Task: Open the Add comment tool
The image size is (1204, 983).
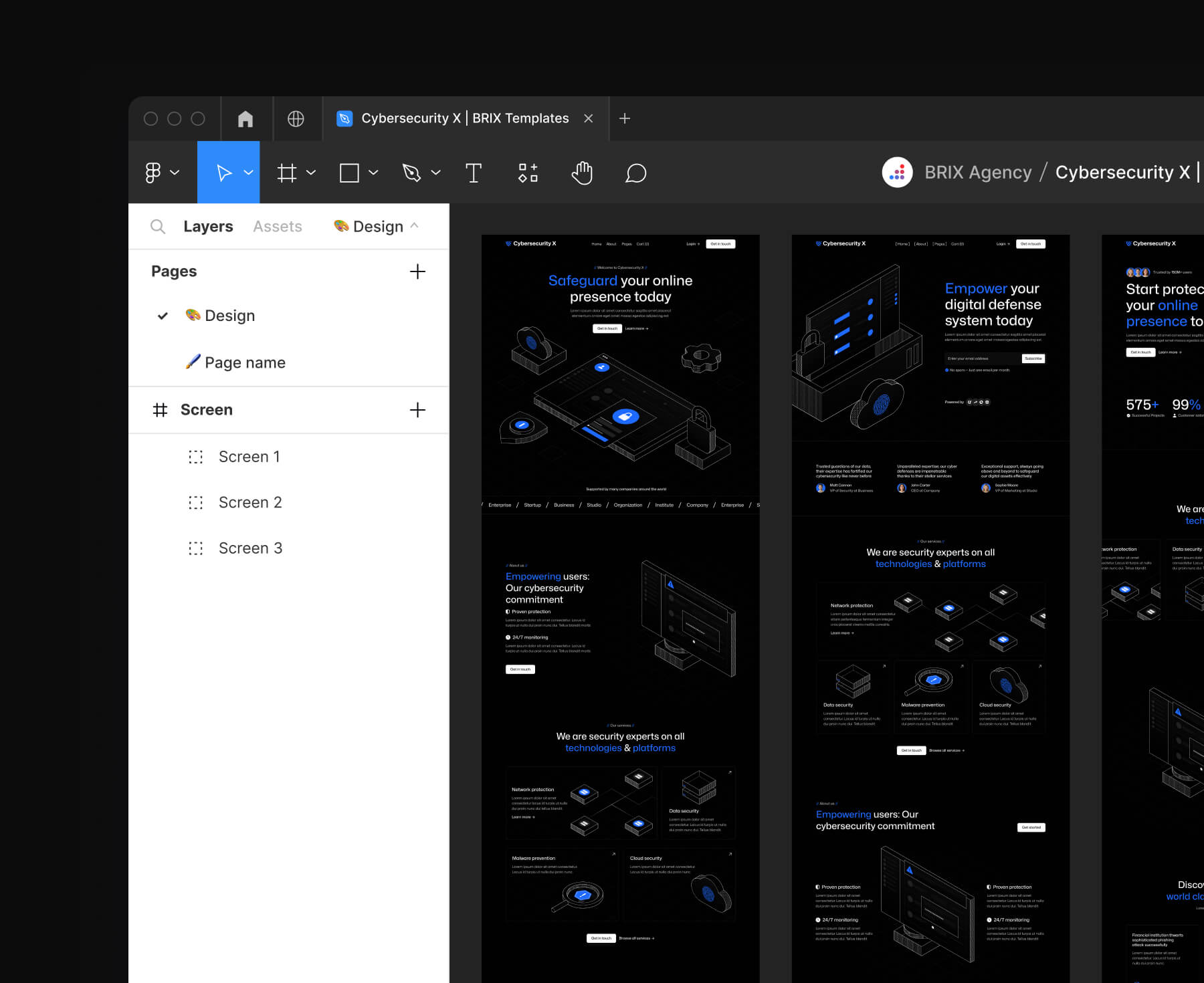Action: (635, 173)
